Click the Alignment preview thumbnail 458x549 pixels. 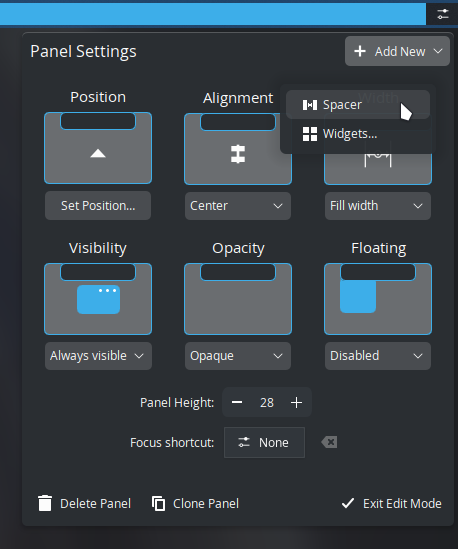click(238, 148)
